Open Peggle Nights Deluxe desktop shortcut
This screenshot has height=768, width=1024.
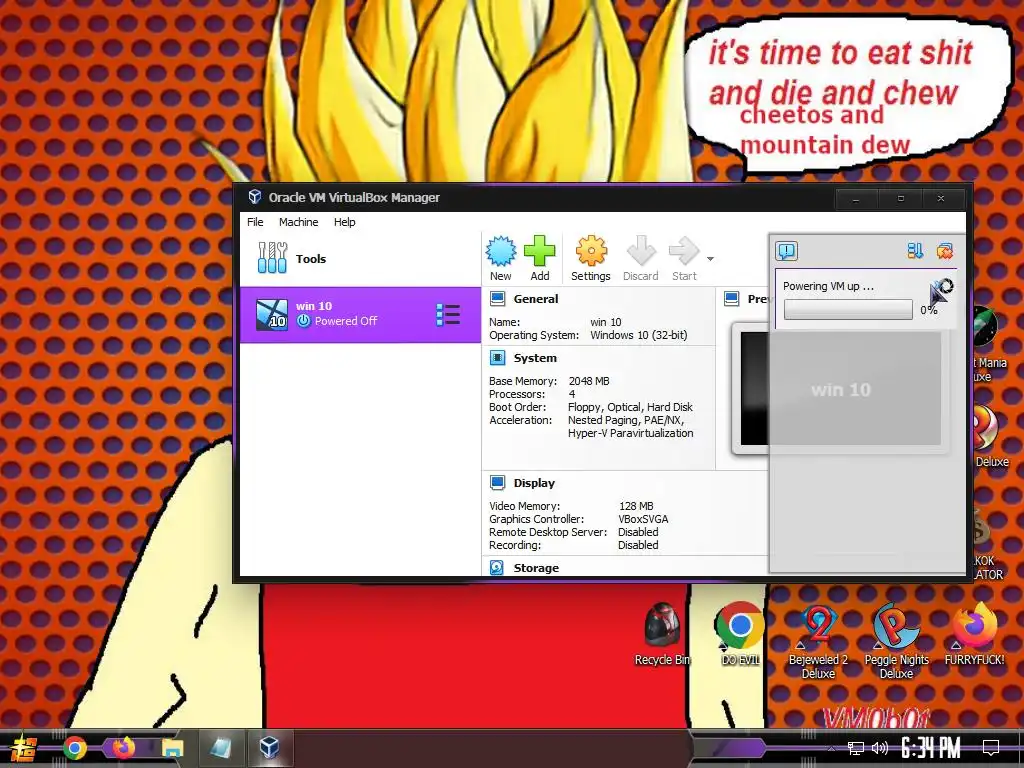point(896,641)
